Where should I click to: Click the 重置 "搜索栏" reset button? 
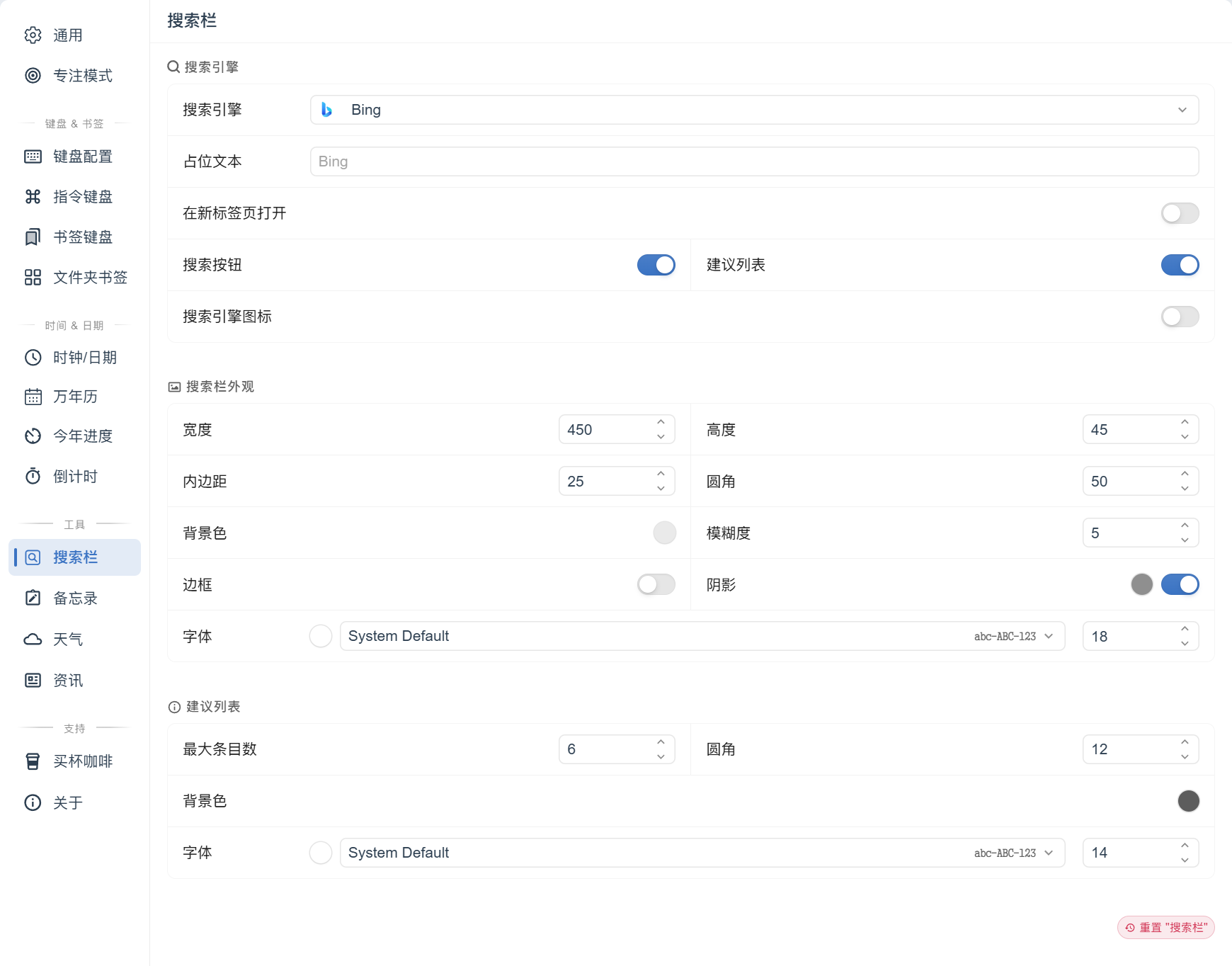[1165, 927]
